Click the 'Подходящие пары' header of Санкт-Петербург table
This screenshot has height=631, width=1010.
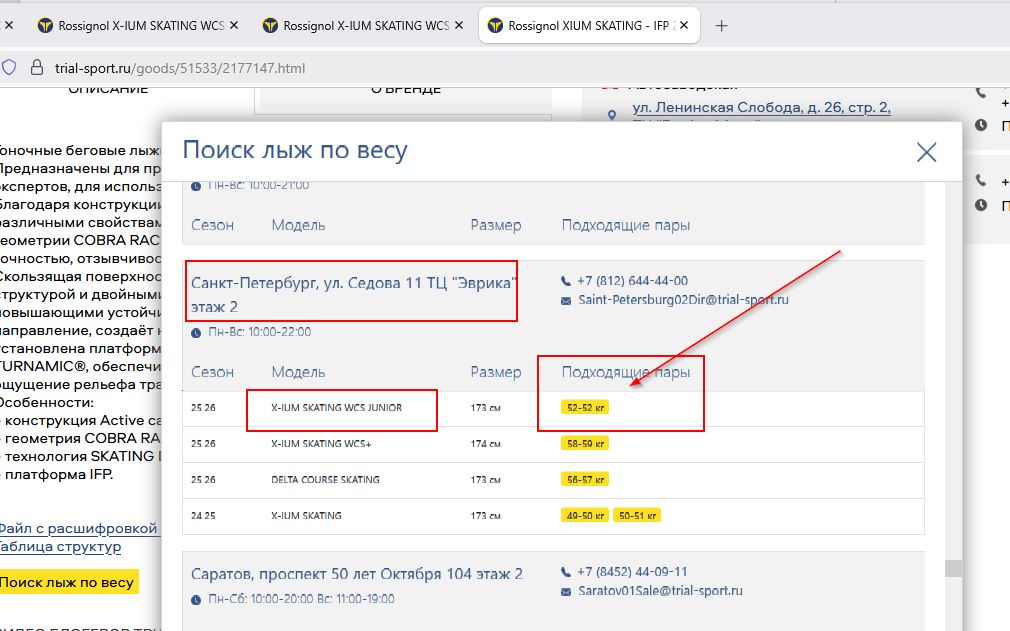[x=625, y=372]
